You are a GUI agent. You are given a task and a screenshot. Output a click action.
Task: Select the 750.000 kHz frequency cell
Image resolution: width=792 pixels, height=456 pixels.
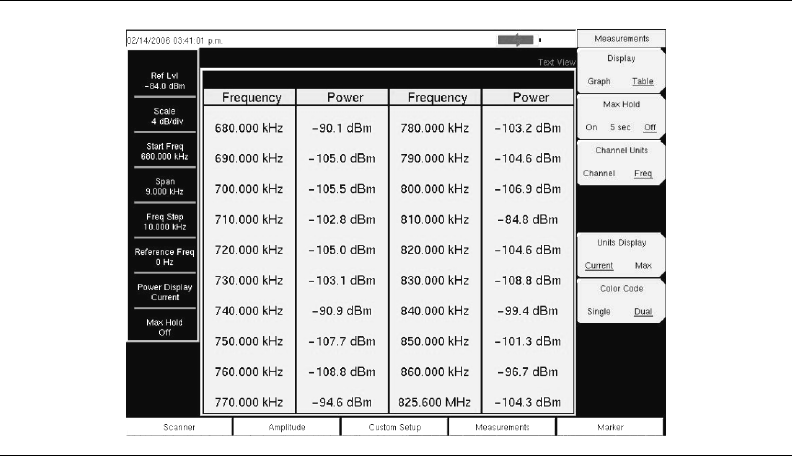click(x=249, y=341)
